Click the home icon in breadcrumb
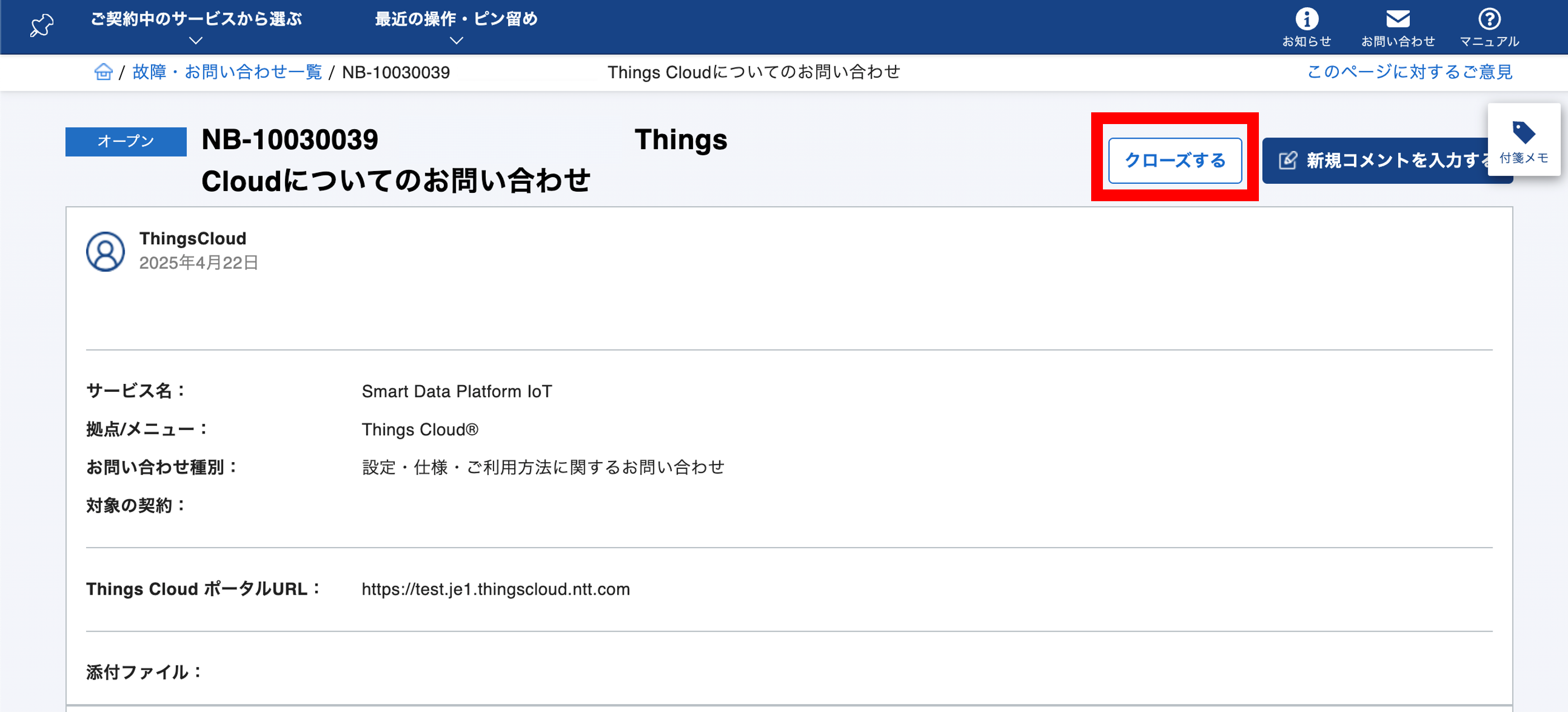The width and height of the screenshot is (1568, 712). [x=103, y=72]
